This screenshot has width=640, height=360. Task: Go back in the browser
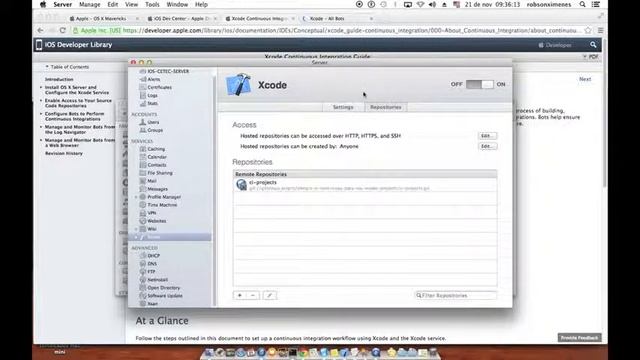click(40, 30)
